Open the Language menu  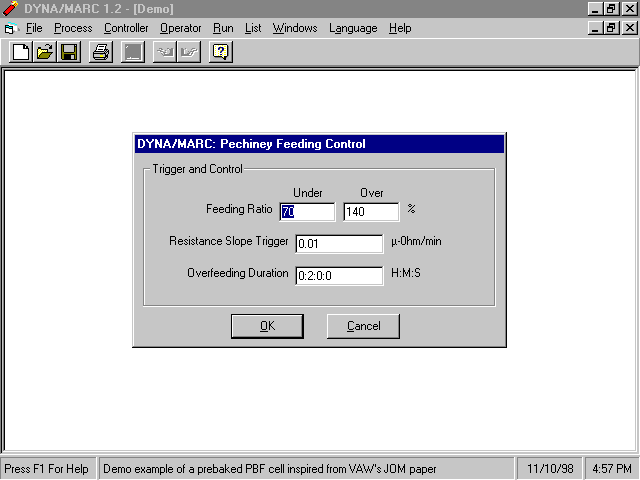(353, 28)
